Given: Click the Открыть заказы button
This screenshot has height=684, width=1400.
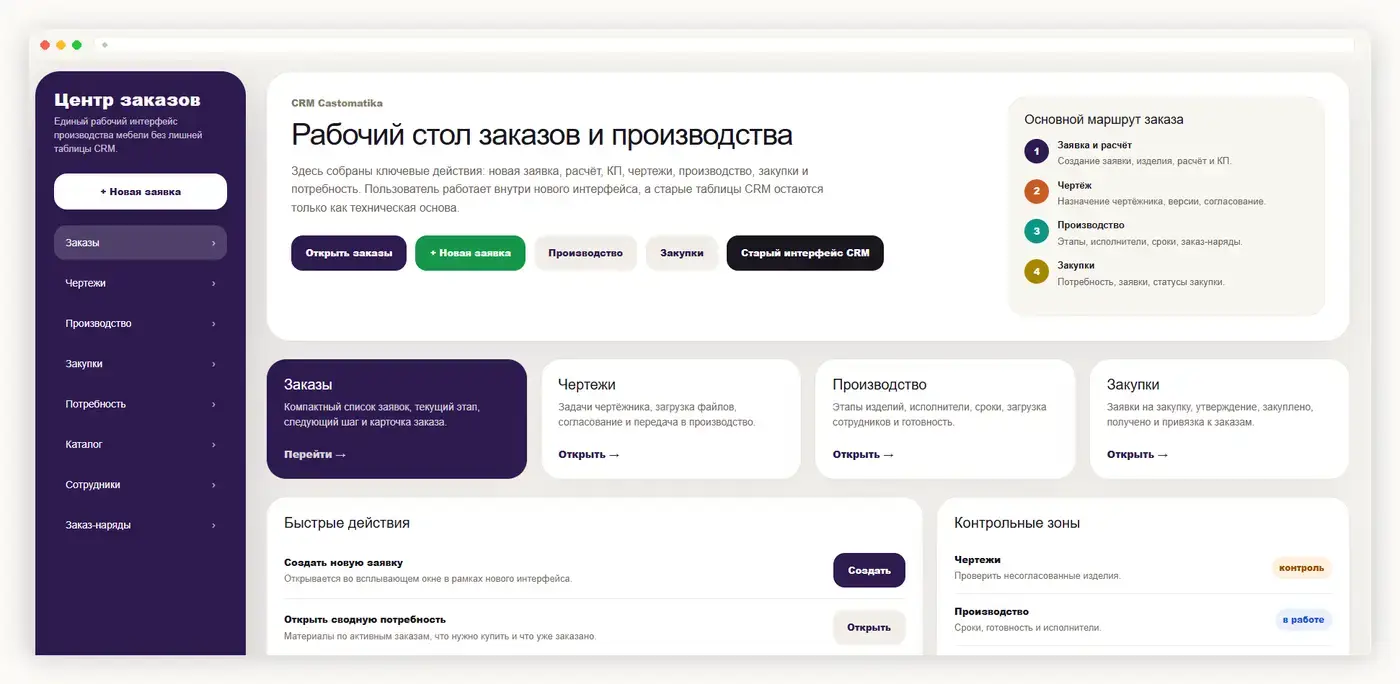Looking at the screenshot, I should 349,253.
